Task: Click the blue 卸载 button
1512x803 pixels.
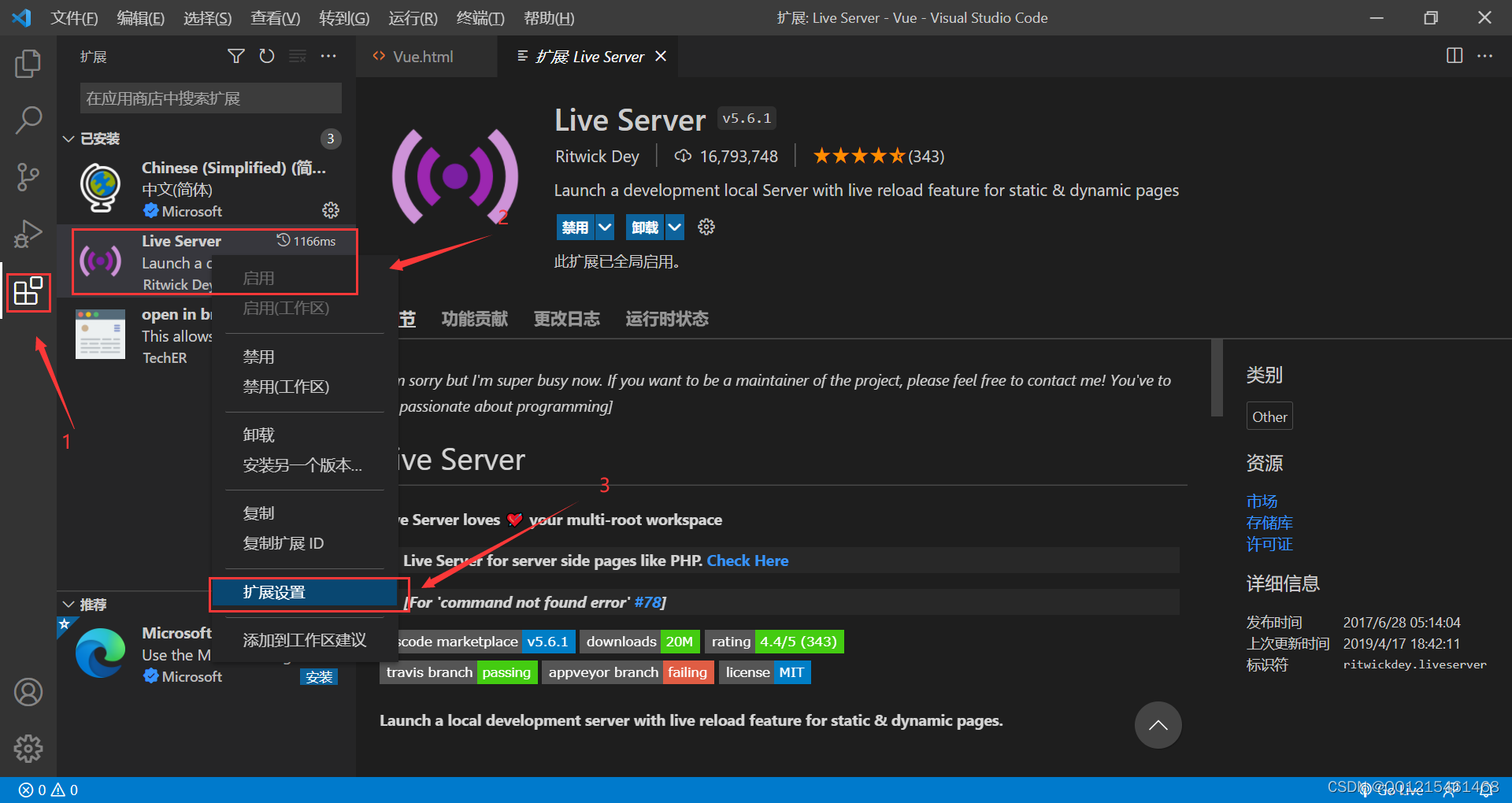Action: (x=646, y=228)
